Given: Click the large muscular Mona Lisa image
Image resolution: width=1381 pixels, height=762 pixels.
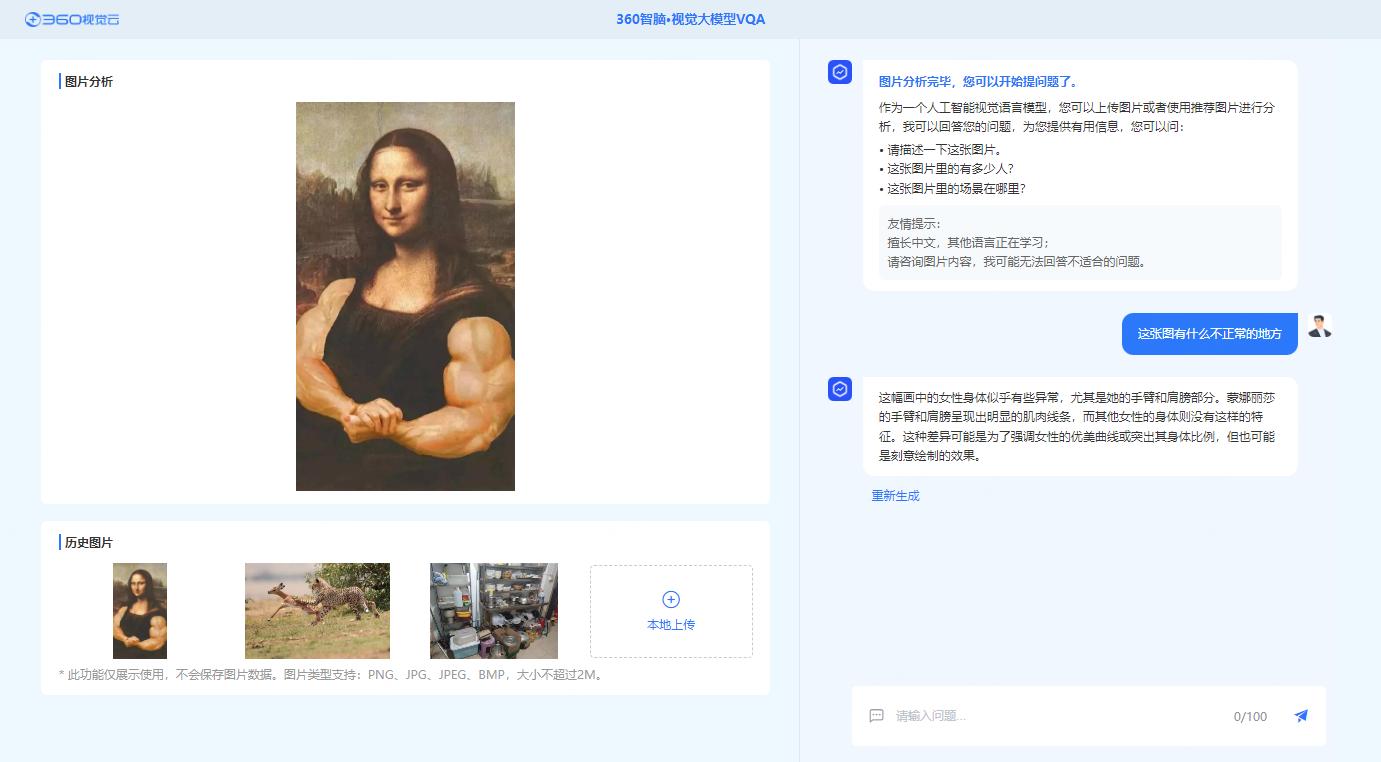Looking at the screenshot, I should pos(405,296).
